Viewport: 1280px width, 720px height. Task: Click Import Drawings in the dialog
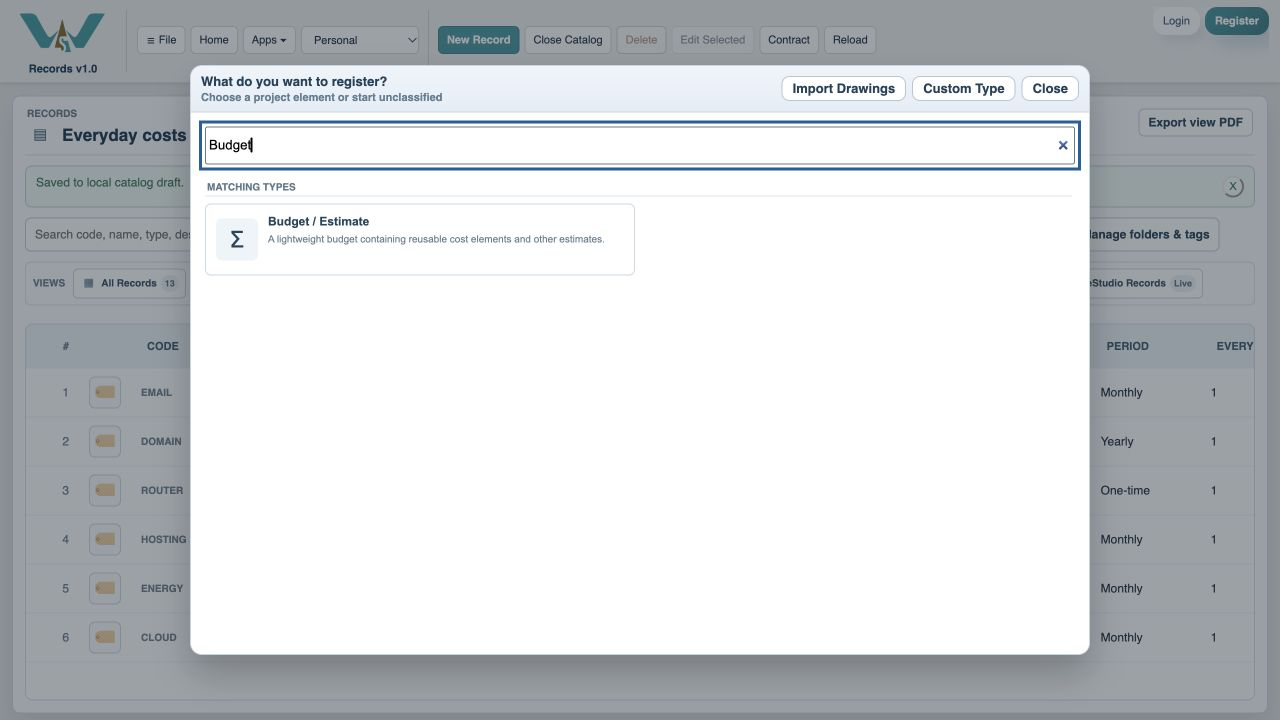844,88
